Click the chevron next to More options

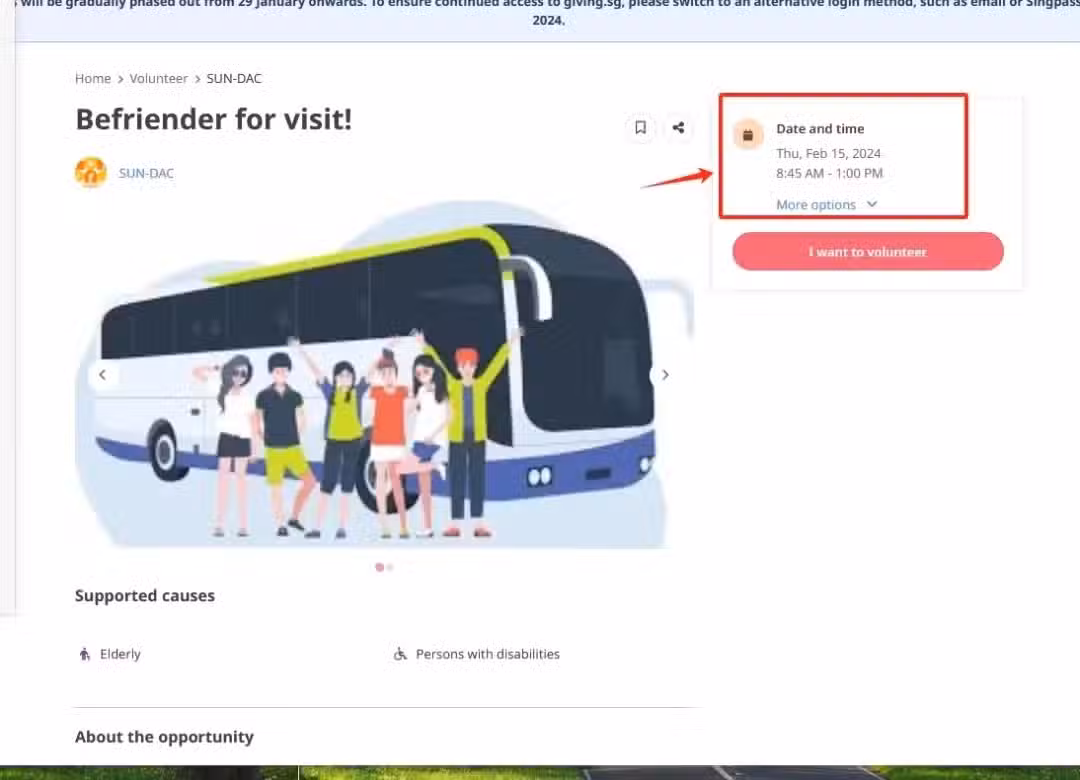[x=872, y=204]
